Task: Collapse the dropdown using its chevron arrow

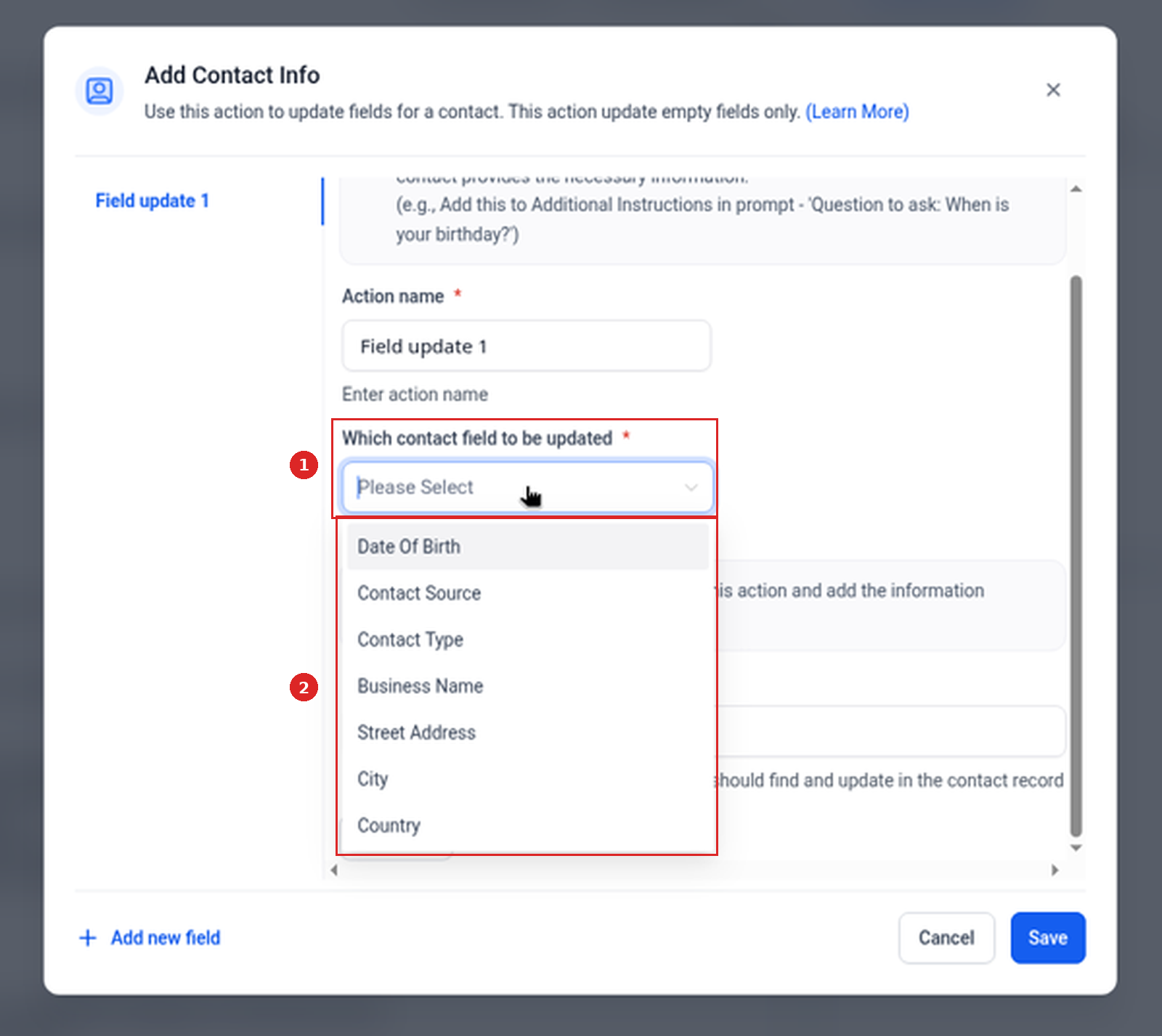Action: pos(691,487)
